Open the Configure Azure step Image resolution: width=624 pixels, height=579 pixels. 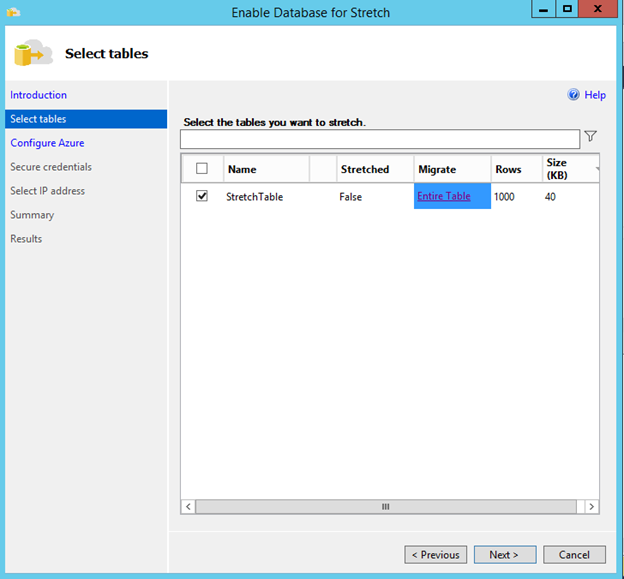[x=47, y=143]
